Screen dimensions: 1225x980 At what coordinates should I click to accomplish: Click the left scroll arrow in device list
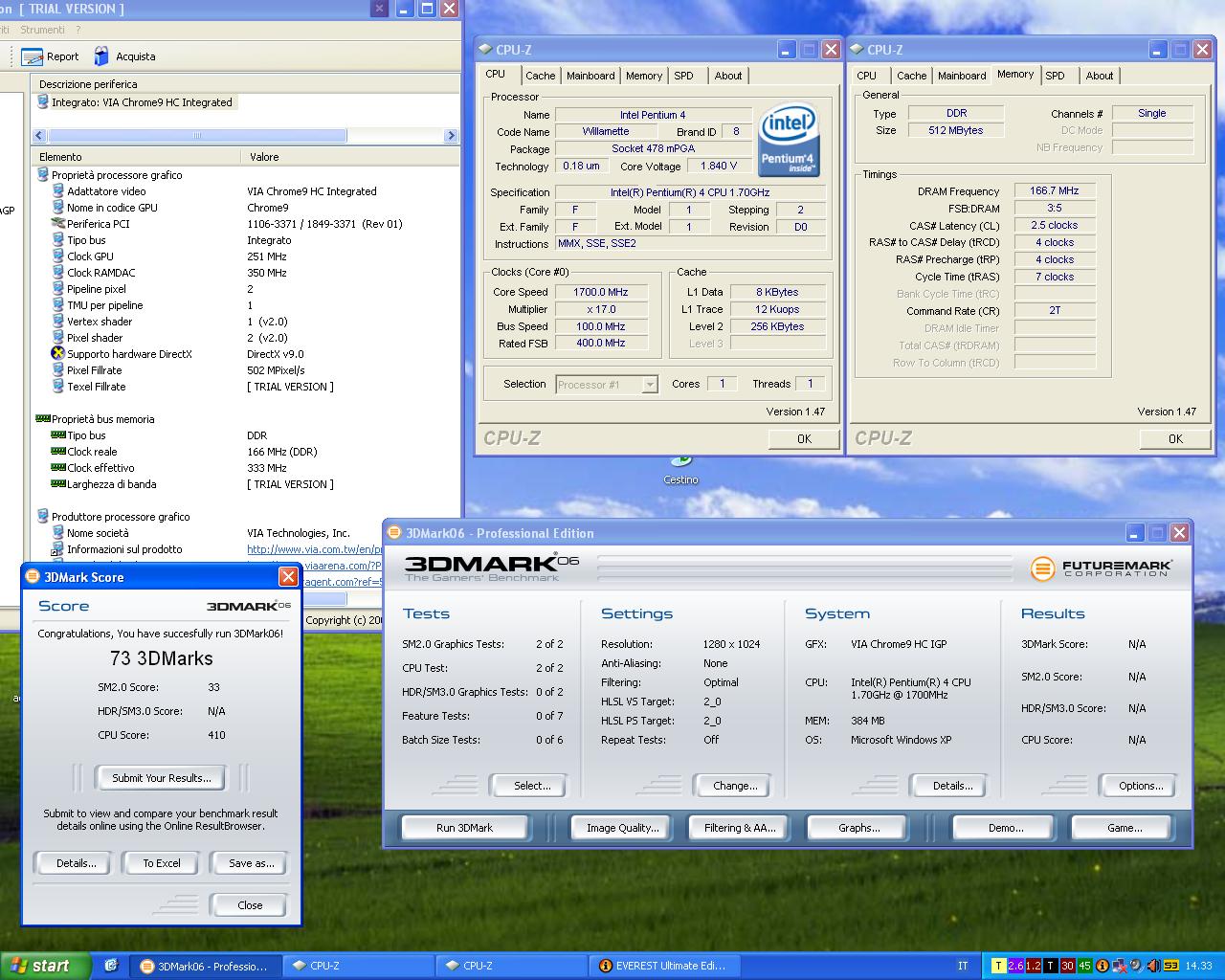pos(40,136)
